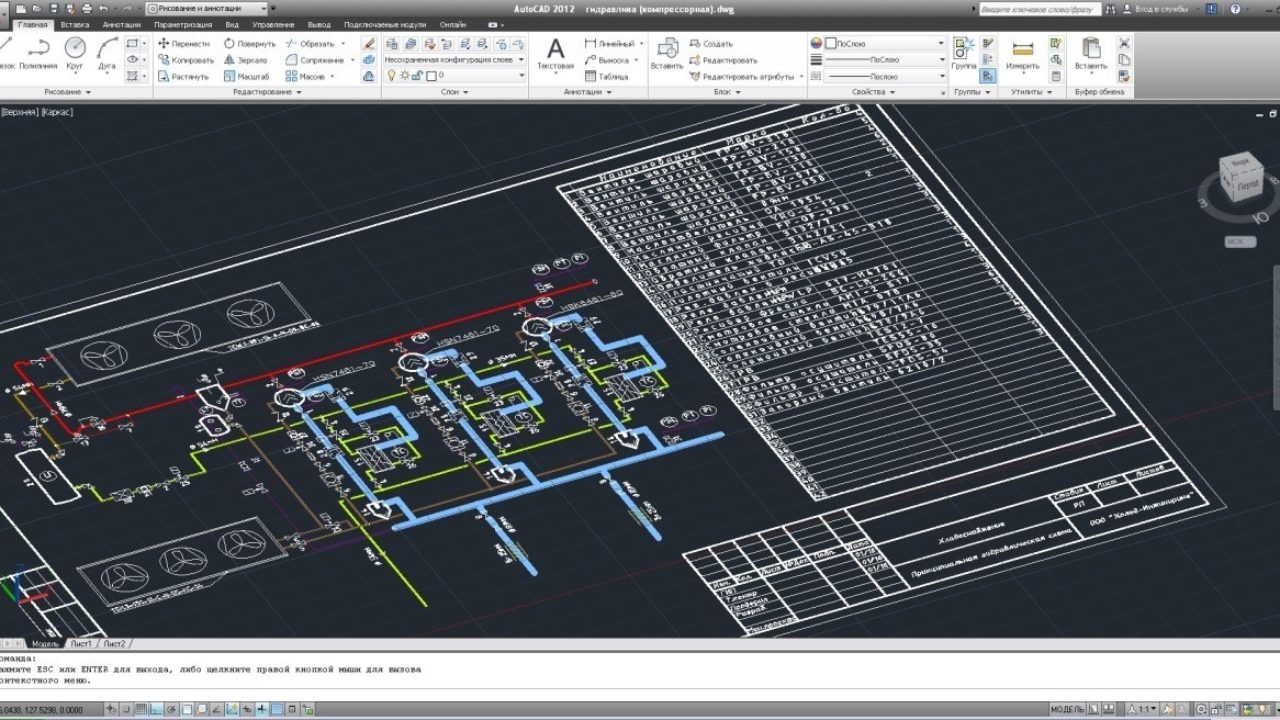Image resolution: width=1280 pixels, height=720 pixels.
Task: Switch to the Лист1 layout tab
Action: (82, 644)
